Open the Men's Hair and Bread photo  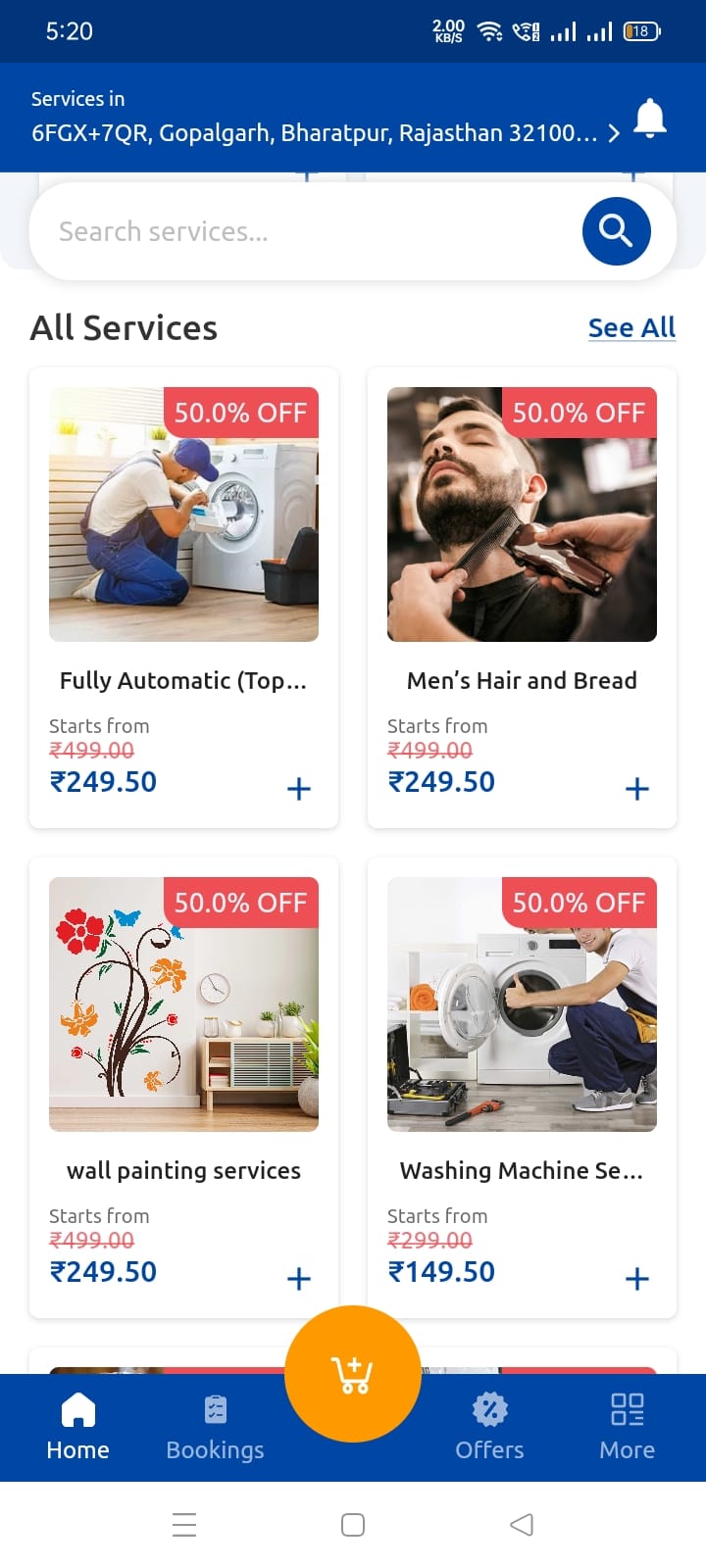522,514
